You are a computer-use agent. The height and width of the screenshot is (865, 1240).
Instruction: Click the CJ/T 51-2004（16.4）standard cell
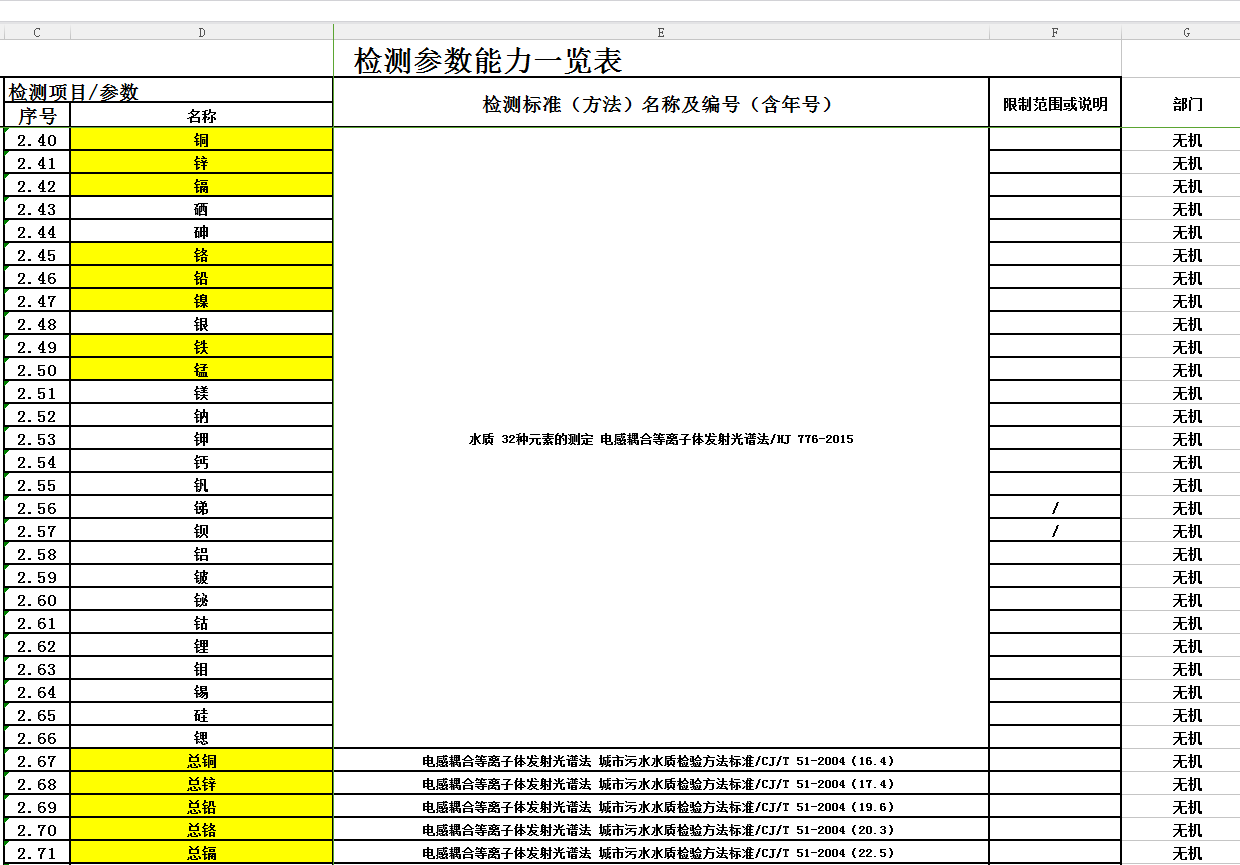tap(661, 760)
